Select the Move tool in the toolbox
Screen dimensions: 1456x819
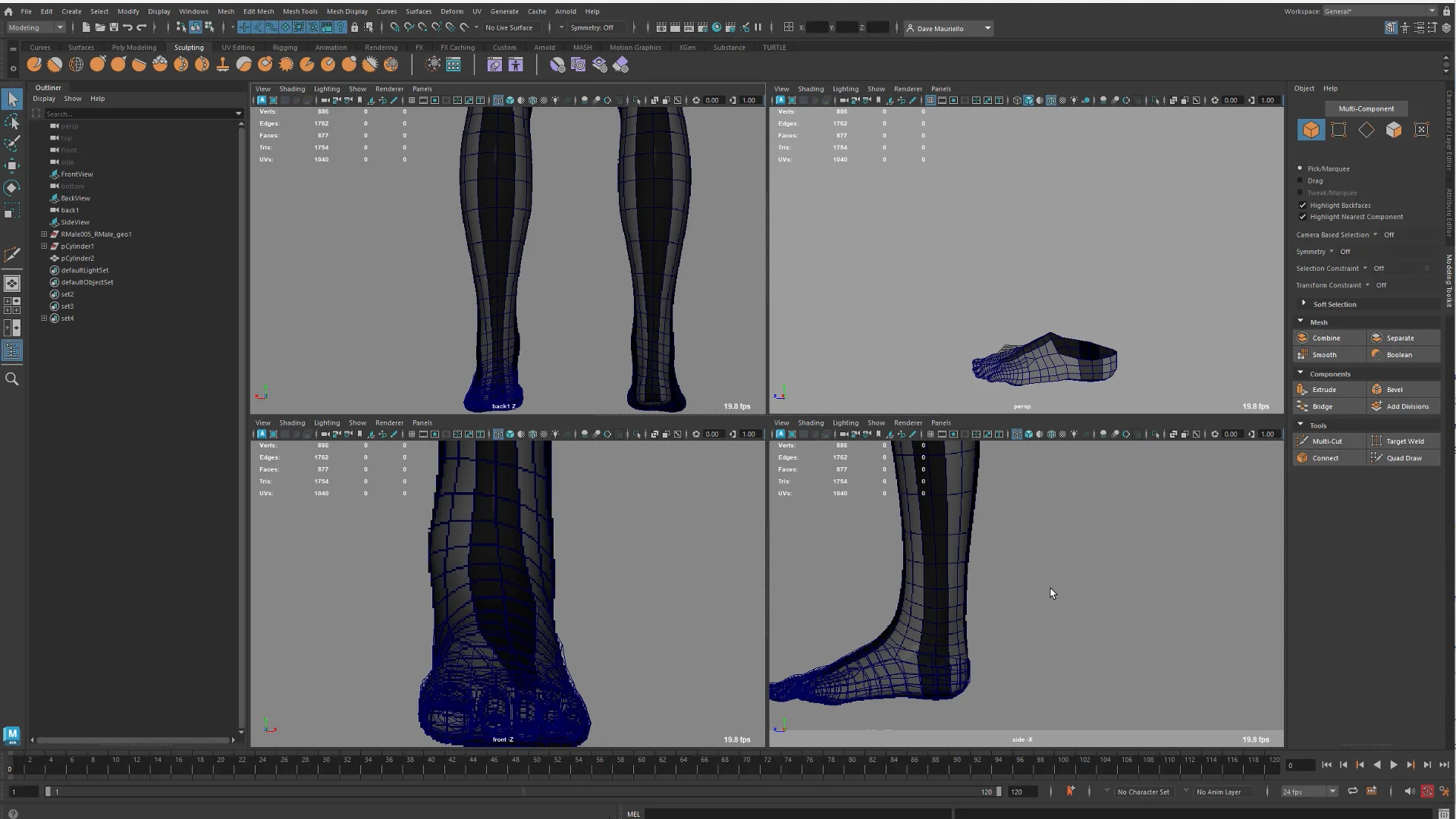pyautogui.click(x=12, y=165)
